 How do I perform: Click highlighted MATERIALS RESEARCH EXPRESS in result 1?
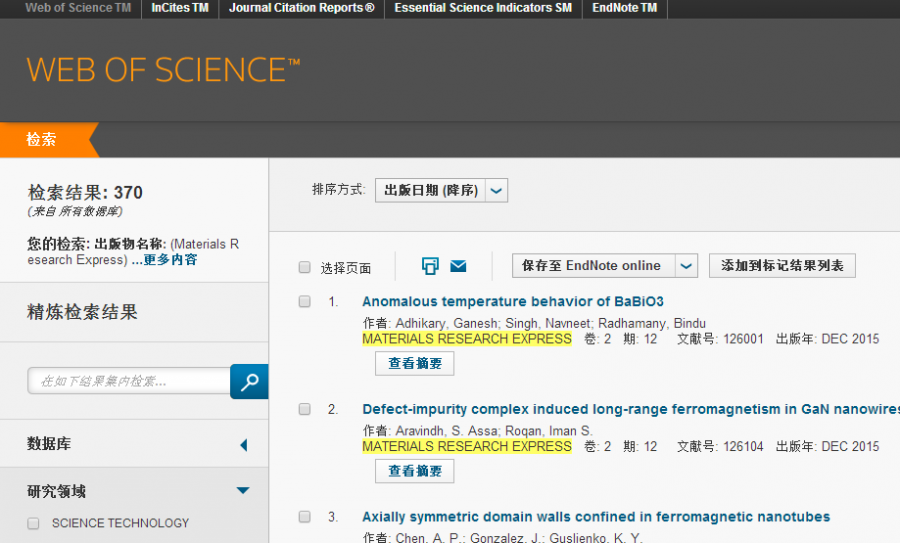click(467, 339)
